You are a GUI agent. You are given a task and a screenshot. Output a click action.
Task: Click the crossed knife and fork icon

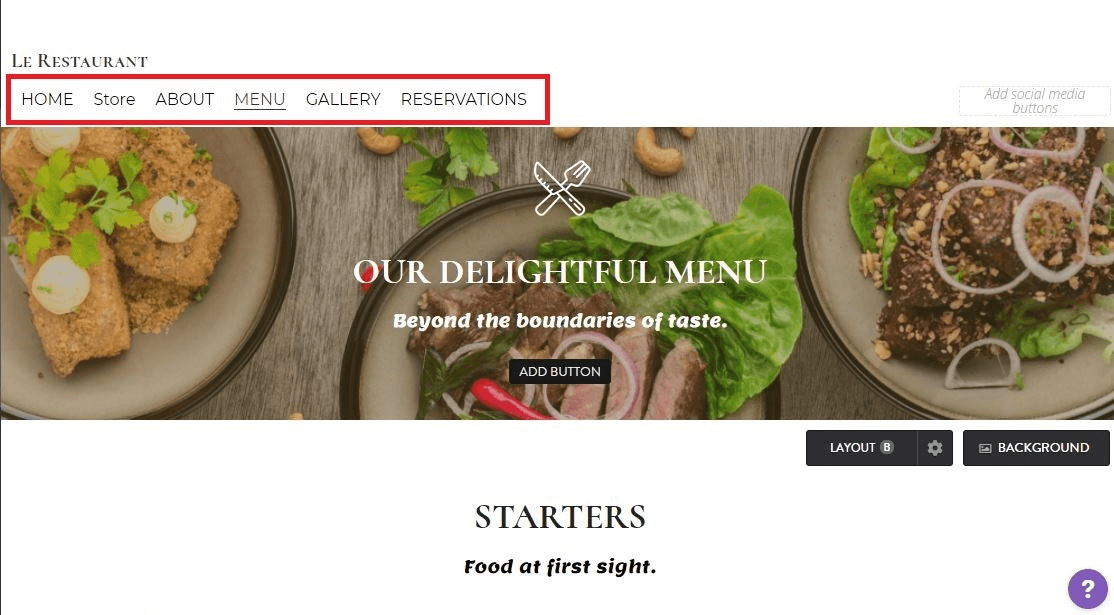coord(561,187)
